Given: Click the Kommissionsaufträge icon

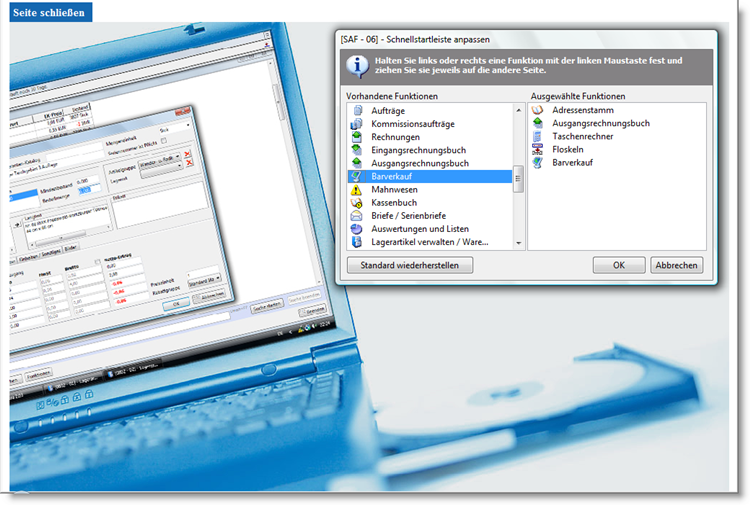Looking at the screenshot, I should [x=355, y=123].
